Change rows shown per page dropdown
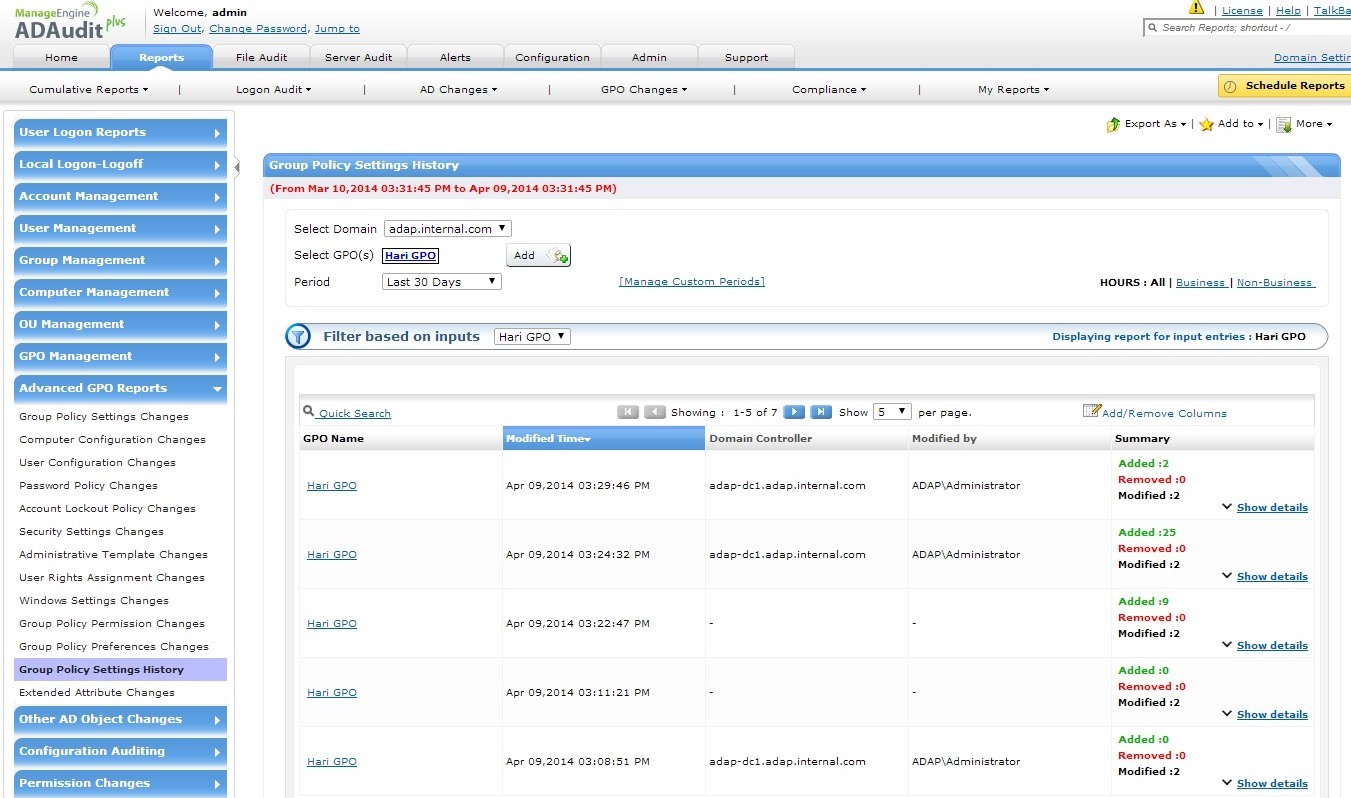The image size is (1351, 798). click(x=891, y=412)
